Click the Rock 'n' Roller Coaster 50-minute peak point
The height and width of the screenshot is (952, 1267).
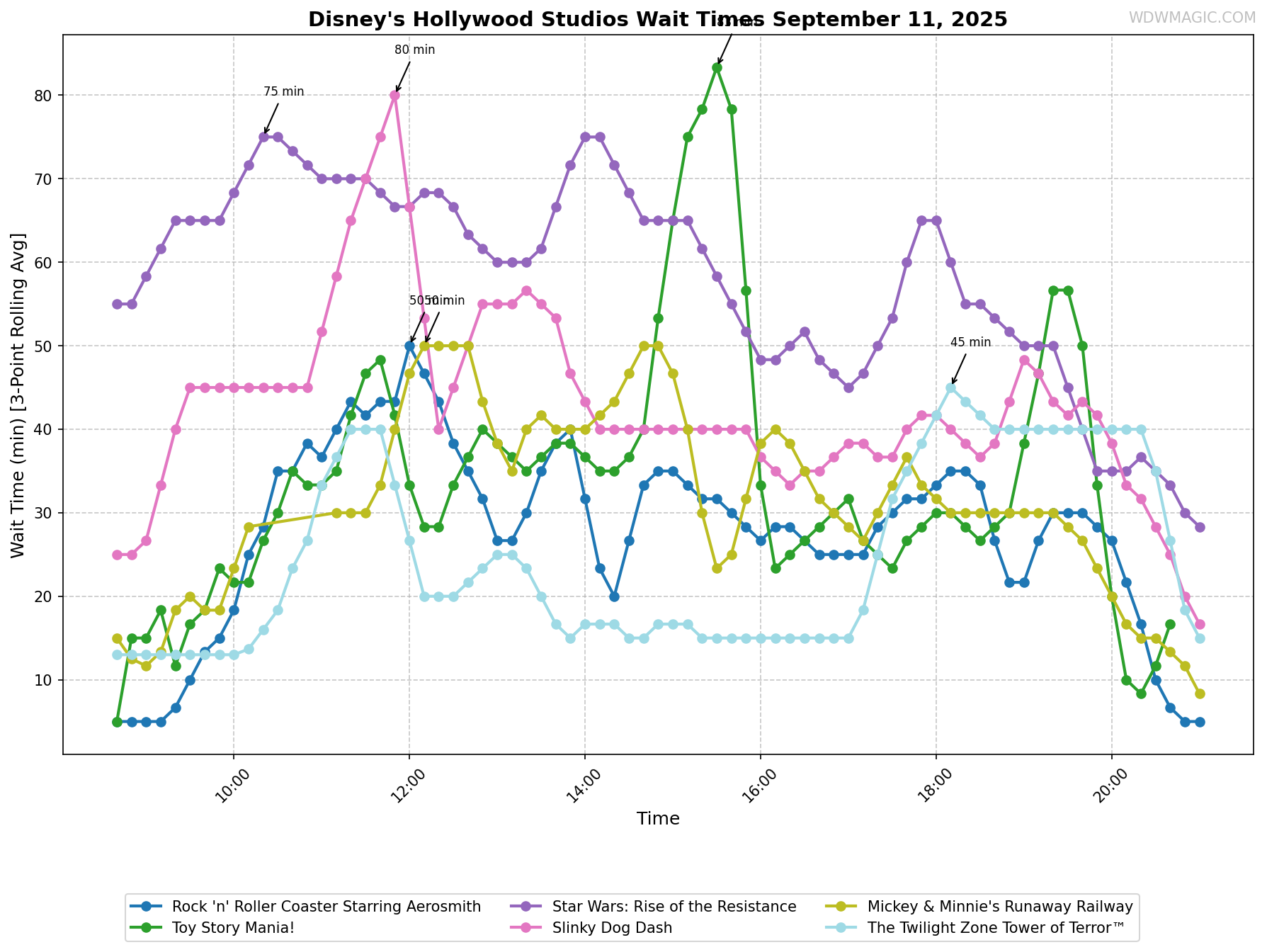tap(409, 346)
